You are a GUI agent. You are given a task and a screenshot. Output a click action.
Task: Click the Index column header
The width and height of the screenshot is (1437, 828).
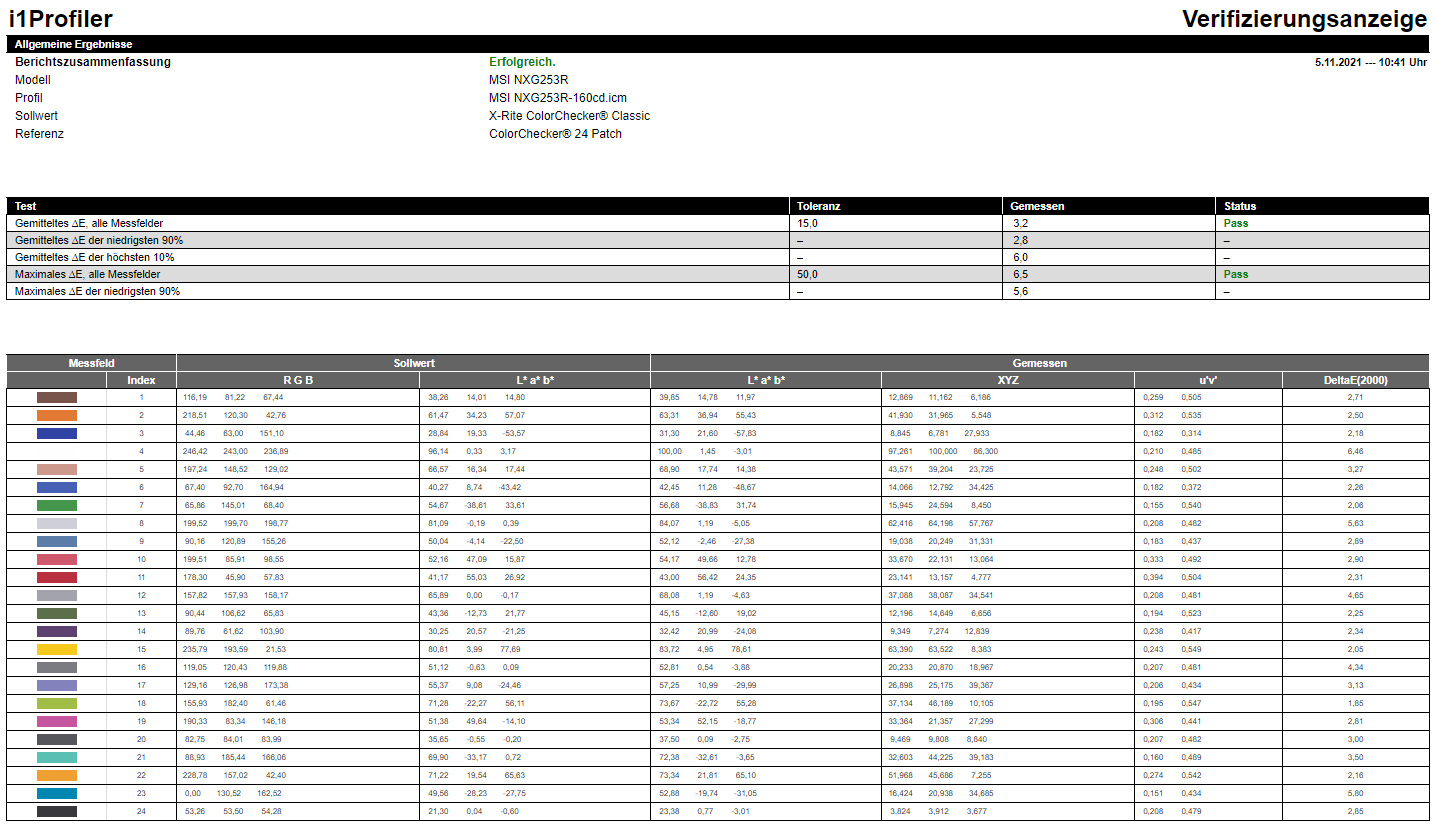(x=141, y=380)
